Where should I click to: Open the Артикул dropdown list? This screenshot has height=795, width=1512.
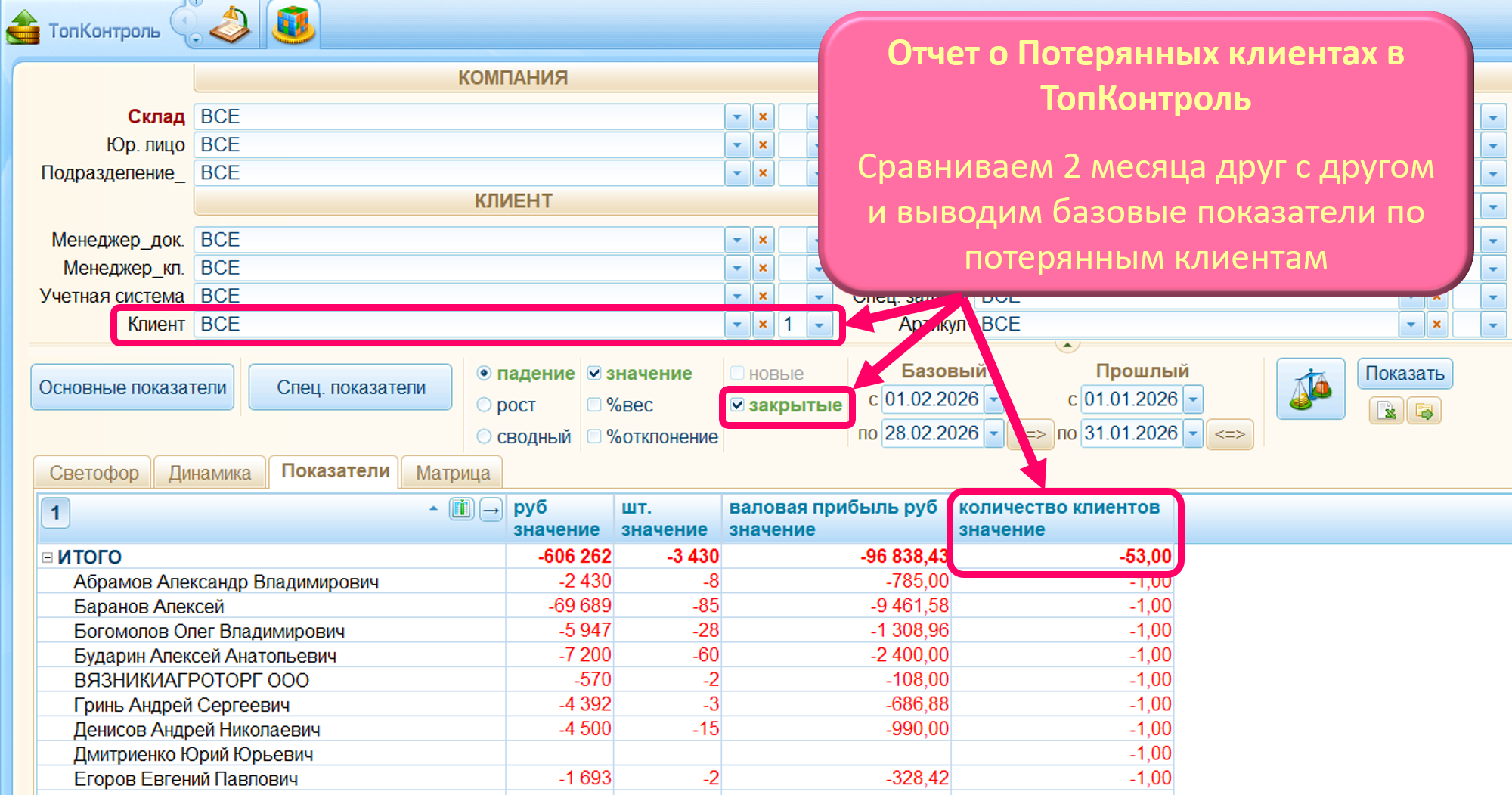click(1411, 325)
